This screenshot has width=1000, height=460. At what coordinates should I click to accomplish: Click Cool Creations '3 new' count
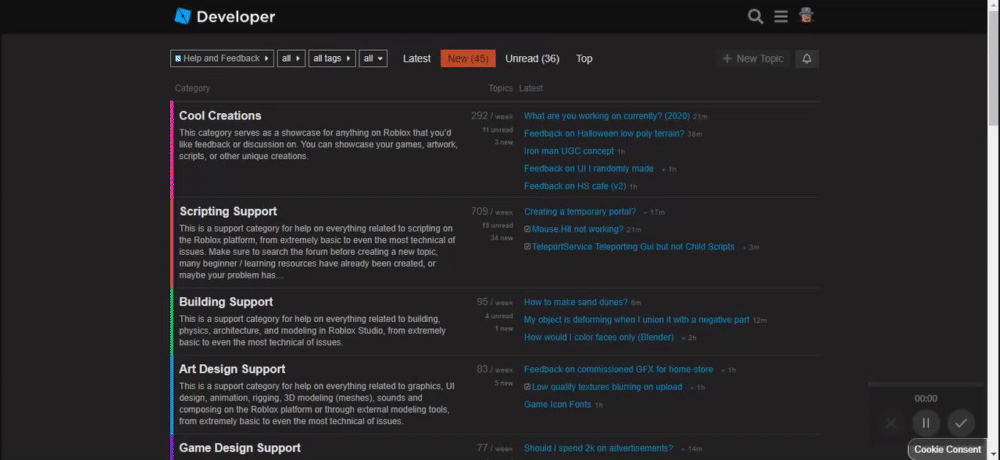pyautogui.click(x=503, y=142)
